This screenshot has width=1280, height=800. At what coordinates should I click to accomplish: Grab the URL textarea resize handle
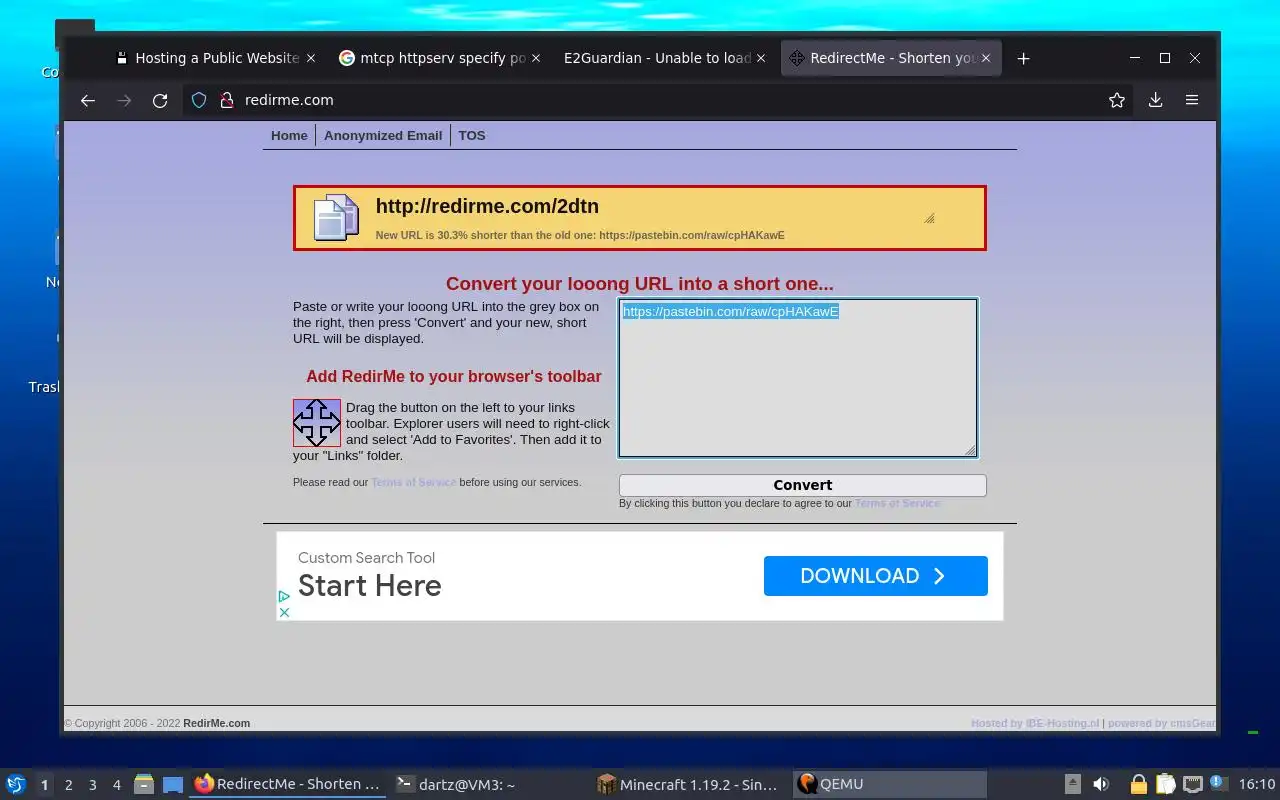pyautogui.click(x=970, y=450)
